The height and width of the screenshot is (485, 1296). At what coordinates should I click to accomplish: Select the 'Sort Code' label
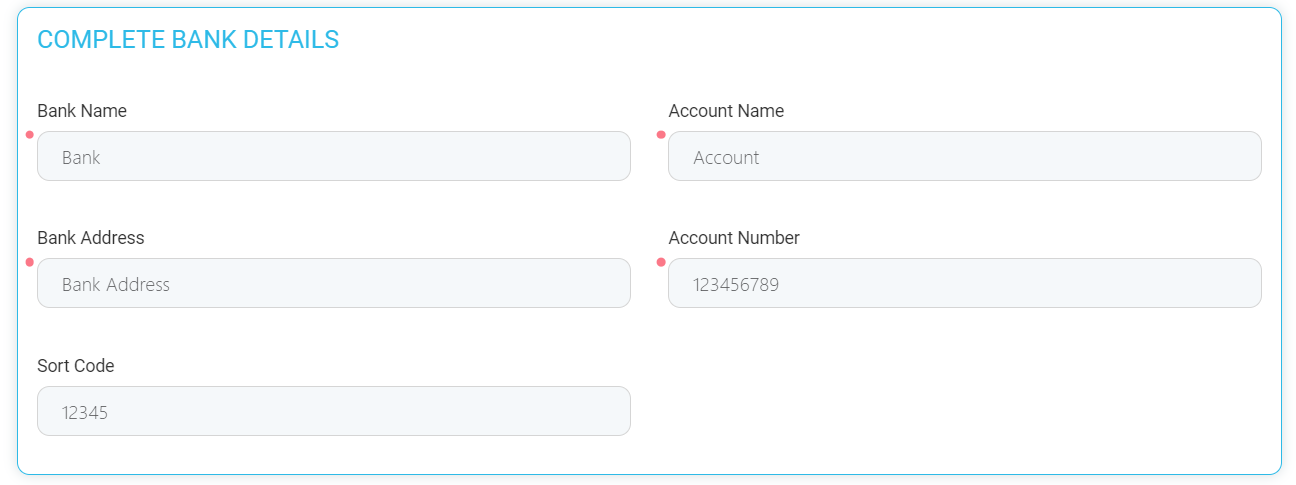pyautogui.click(x=76, y=366)
